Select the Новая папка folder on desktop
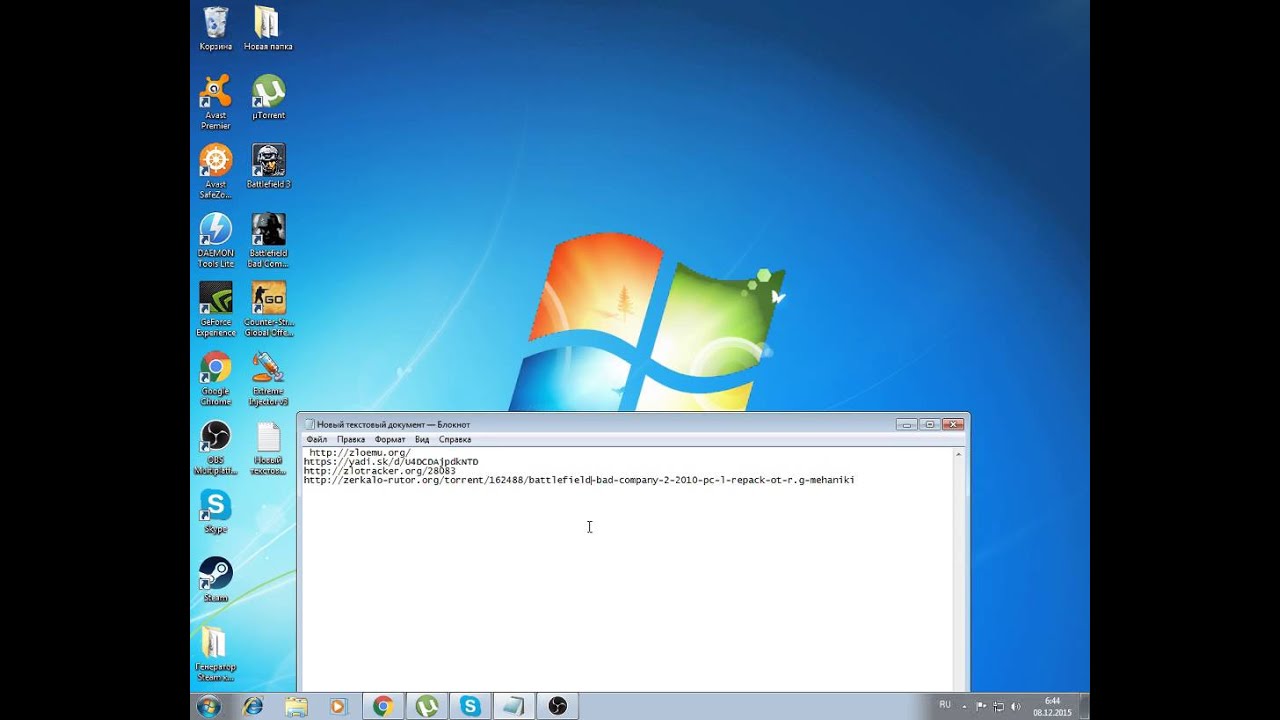Screen dimensions: 1280x720 (268, 28)
